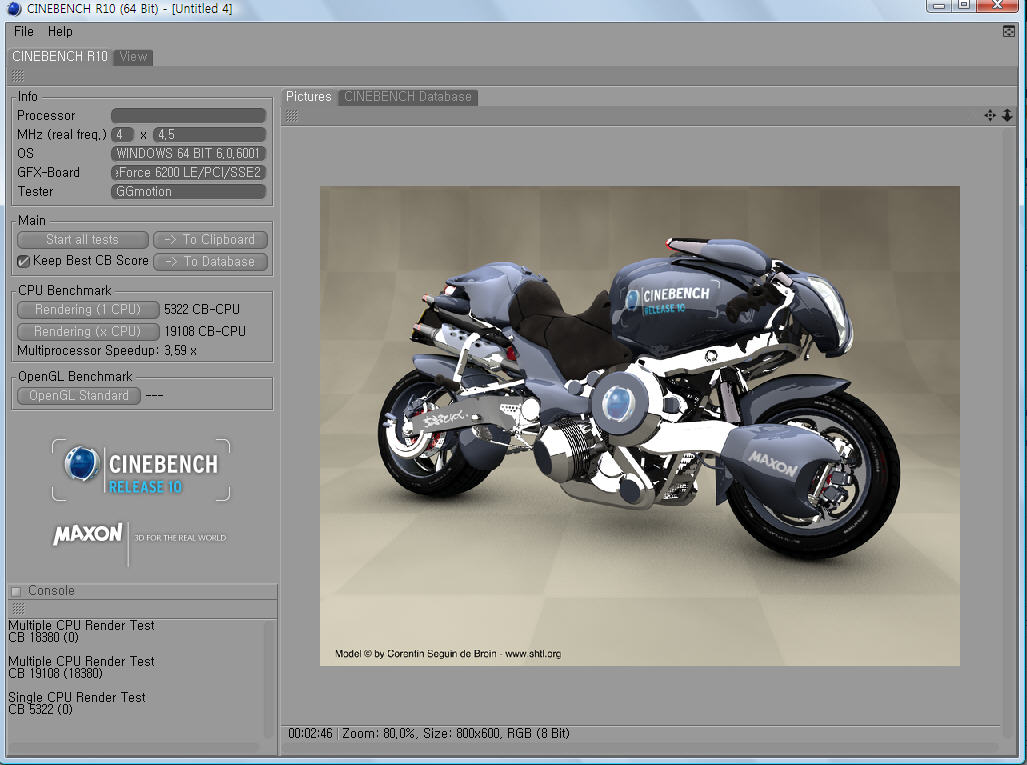The height and width of the screenshot is (765, 1027).
Task: Click the Zoom: 80,0% status text
Action: point(379,734)
